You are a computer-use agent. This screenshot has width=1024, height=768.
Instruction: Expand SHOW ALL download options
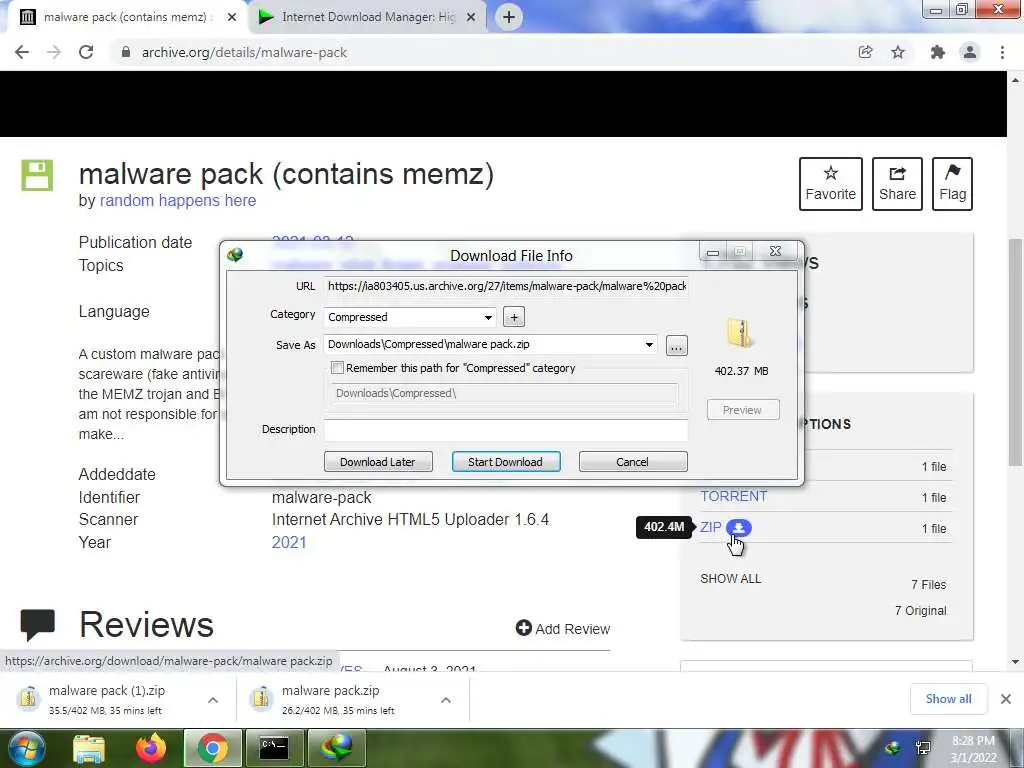click(x=731, y=579)
